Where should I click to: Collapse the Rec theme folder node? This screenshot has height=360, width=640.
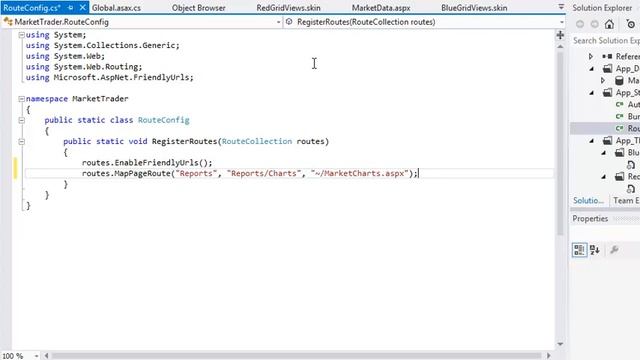(604, 177)
